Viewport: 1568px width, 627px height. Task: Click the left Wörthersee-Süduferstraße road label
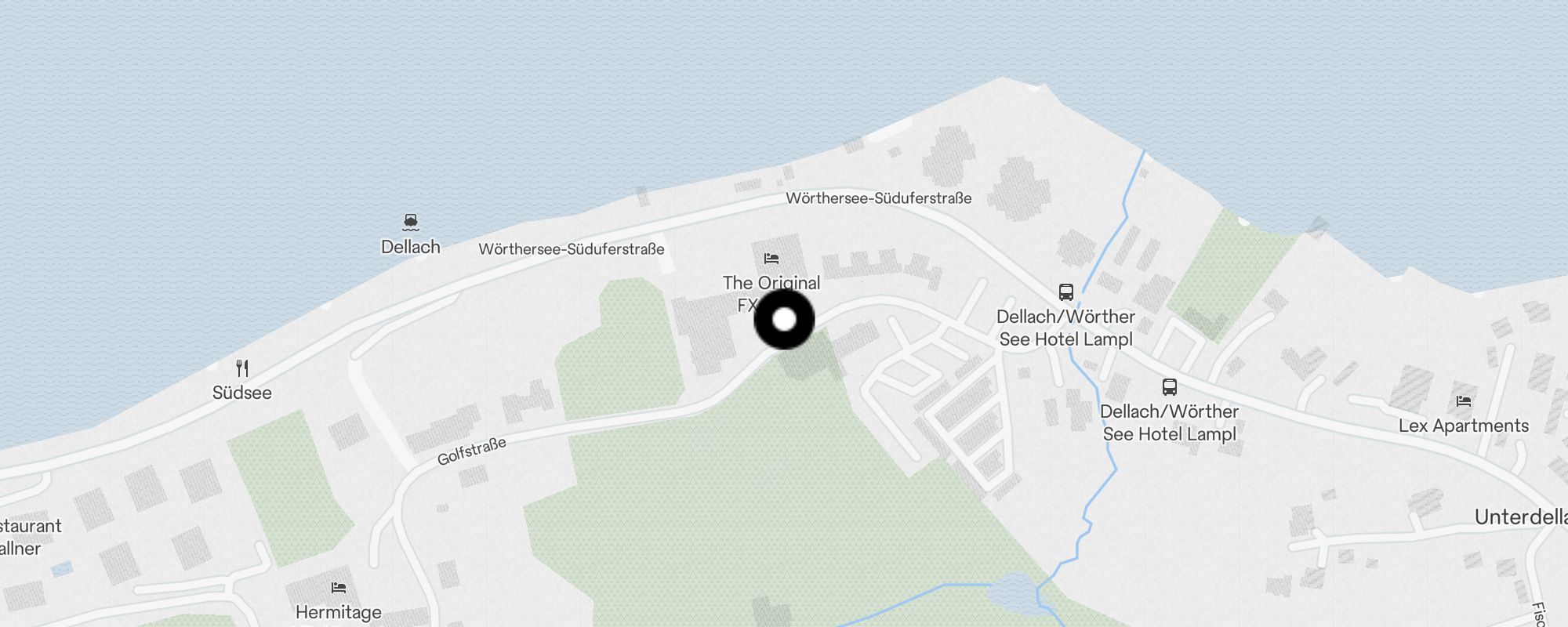click(x=572, y=249)
